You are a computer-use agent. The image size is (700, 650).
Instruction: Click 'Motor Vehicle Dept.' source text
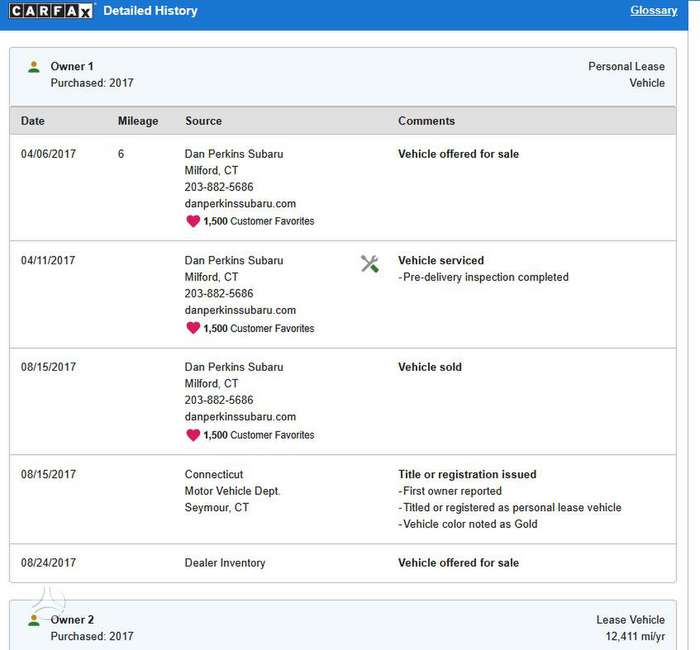click(232, 491)
